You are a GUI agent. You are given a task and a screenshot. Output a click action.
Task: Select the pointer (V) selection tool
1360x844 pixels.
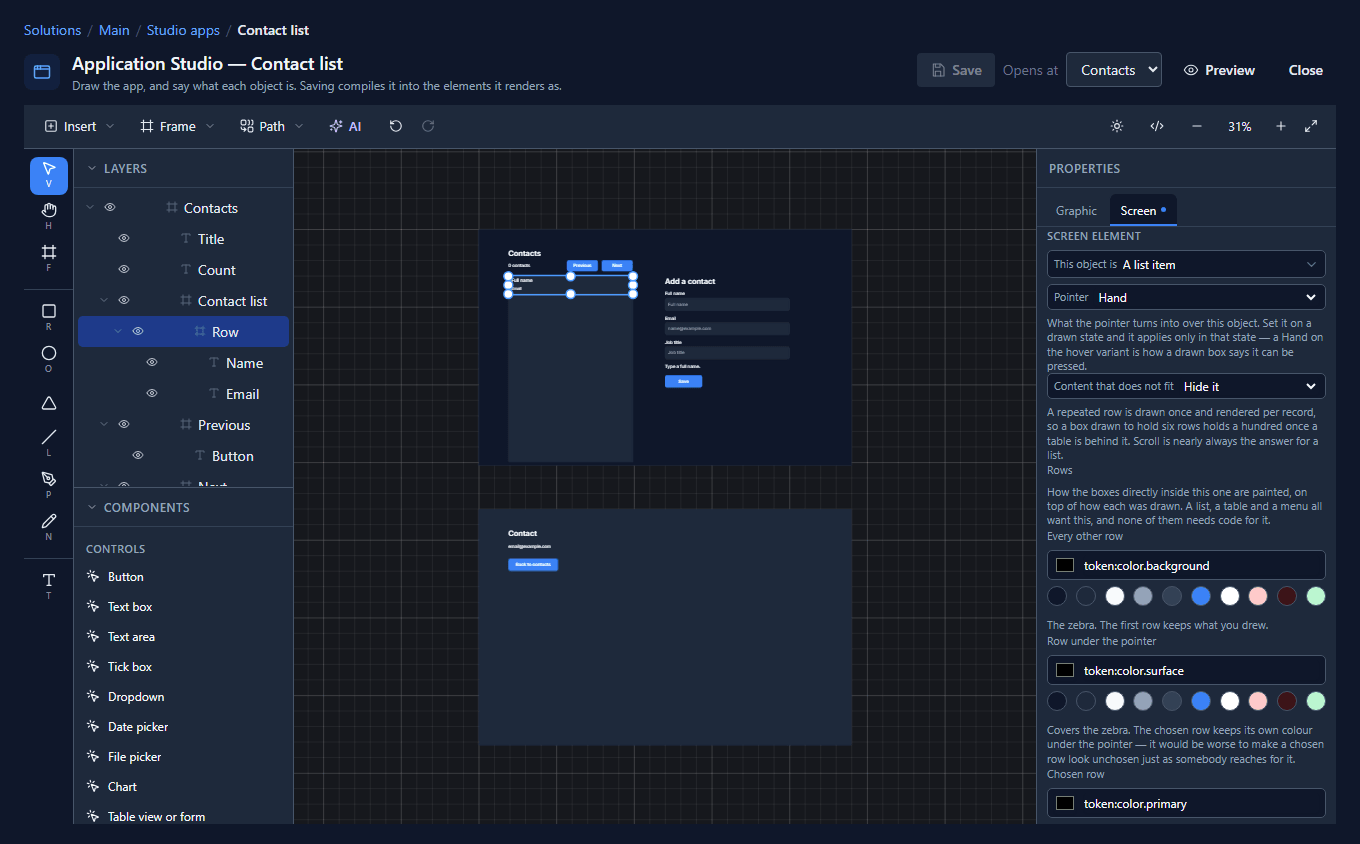[49, 175]
